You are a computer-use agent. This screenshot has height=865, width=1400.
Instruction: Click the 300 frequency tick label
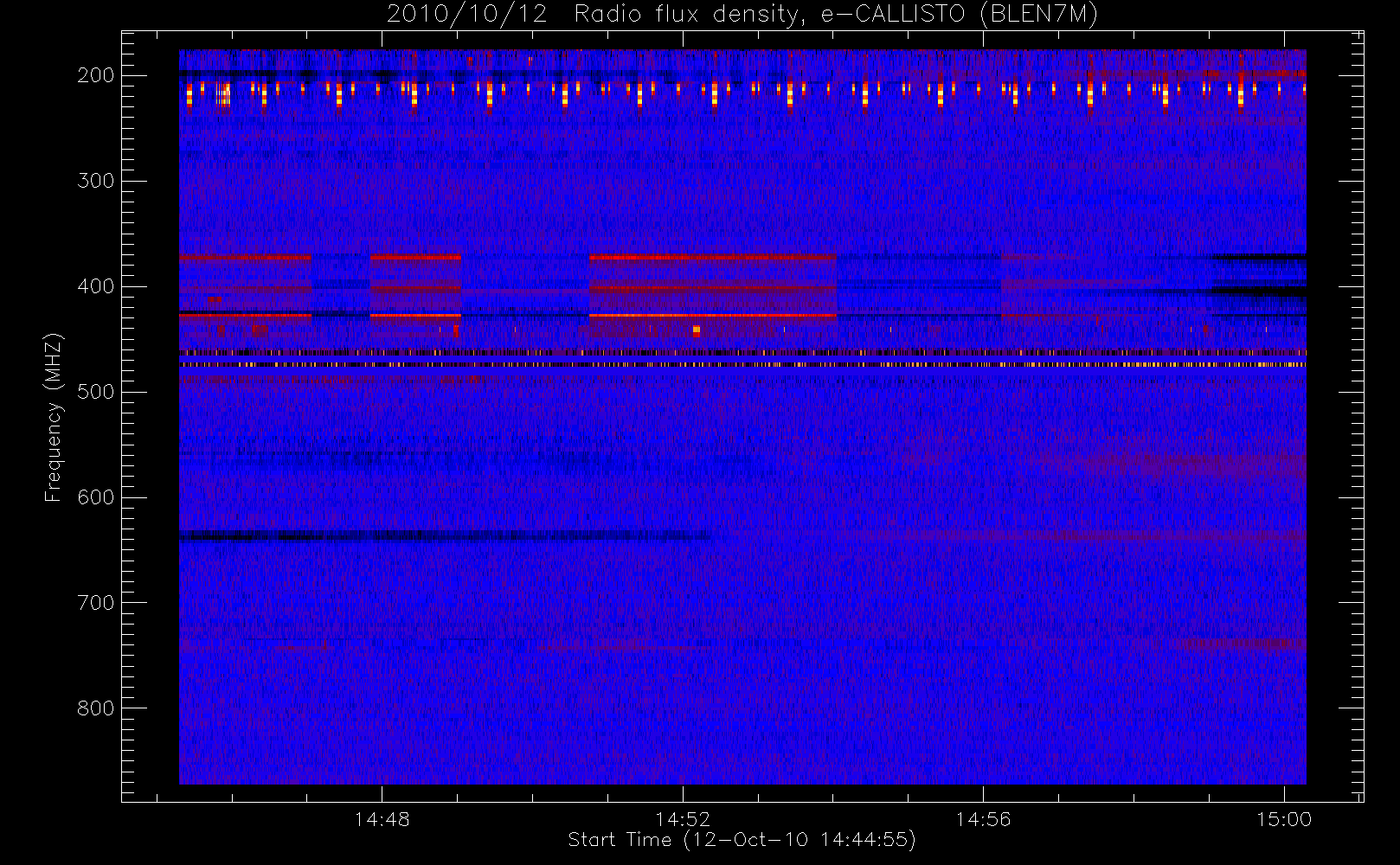[x=95, y=181]
